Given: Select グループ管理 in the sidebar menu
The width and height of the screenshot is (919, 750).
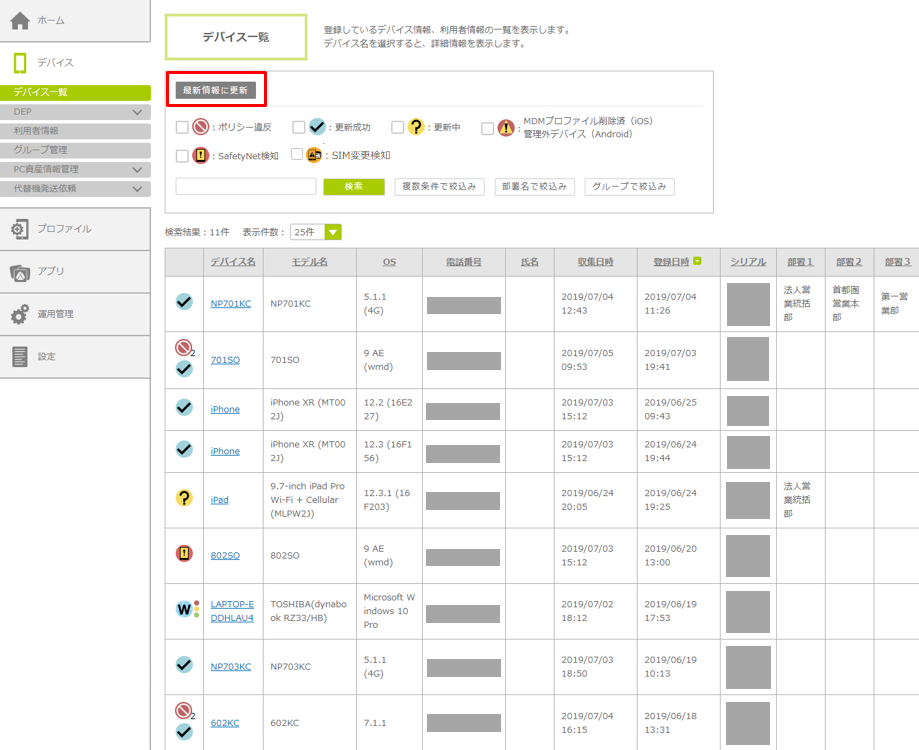Looking at the screenshot, I should (x=40, y=150).
